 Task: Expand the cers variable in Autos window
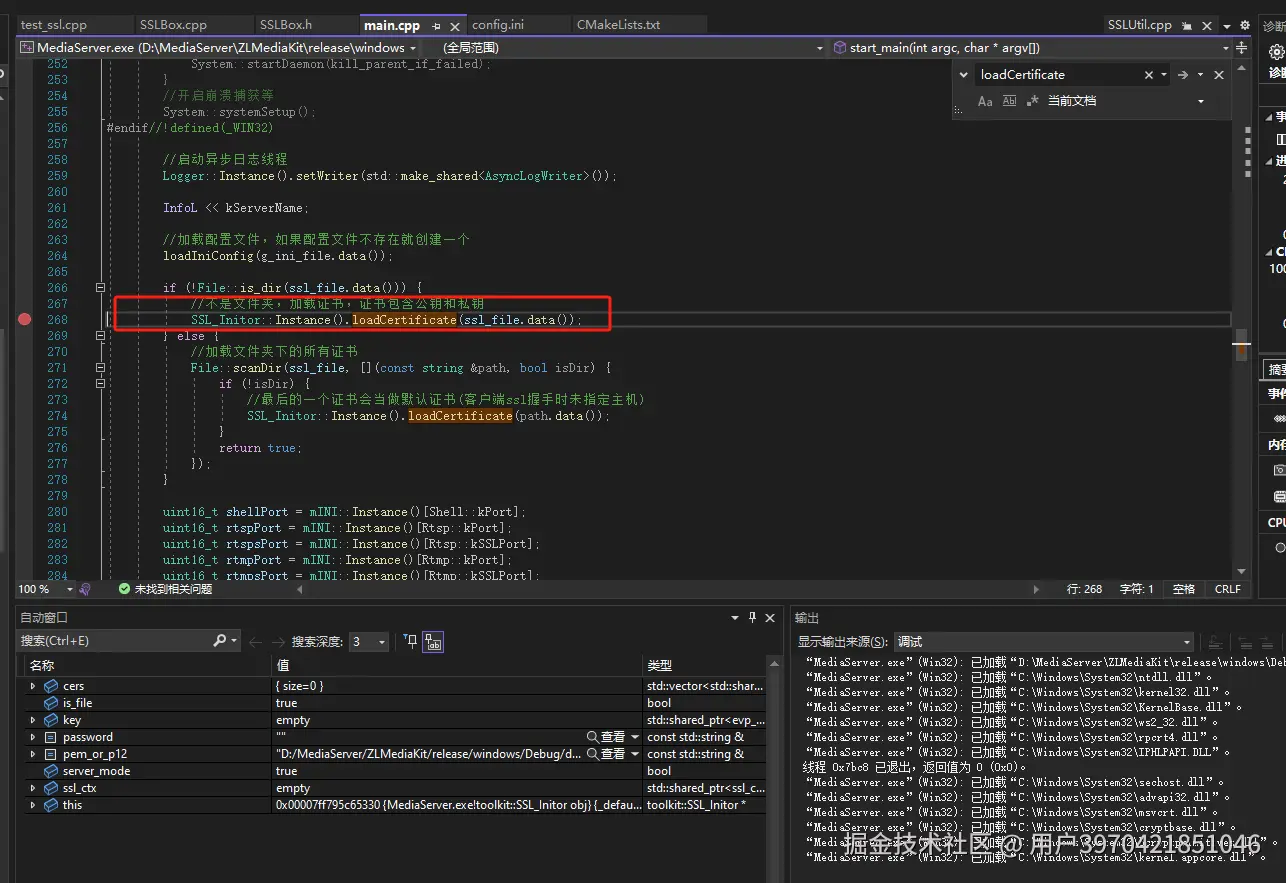pos(33,686)
